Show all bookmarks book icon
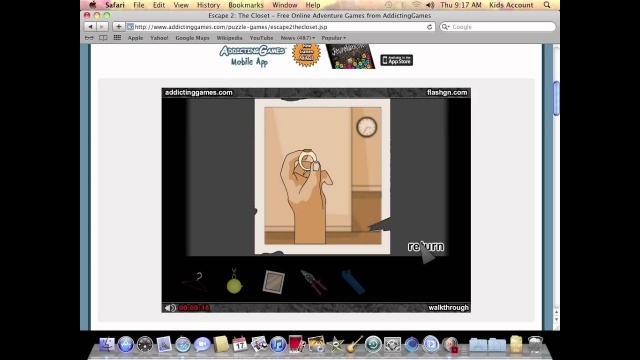Screen dimensions: 640x360 pos(103,38)
